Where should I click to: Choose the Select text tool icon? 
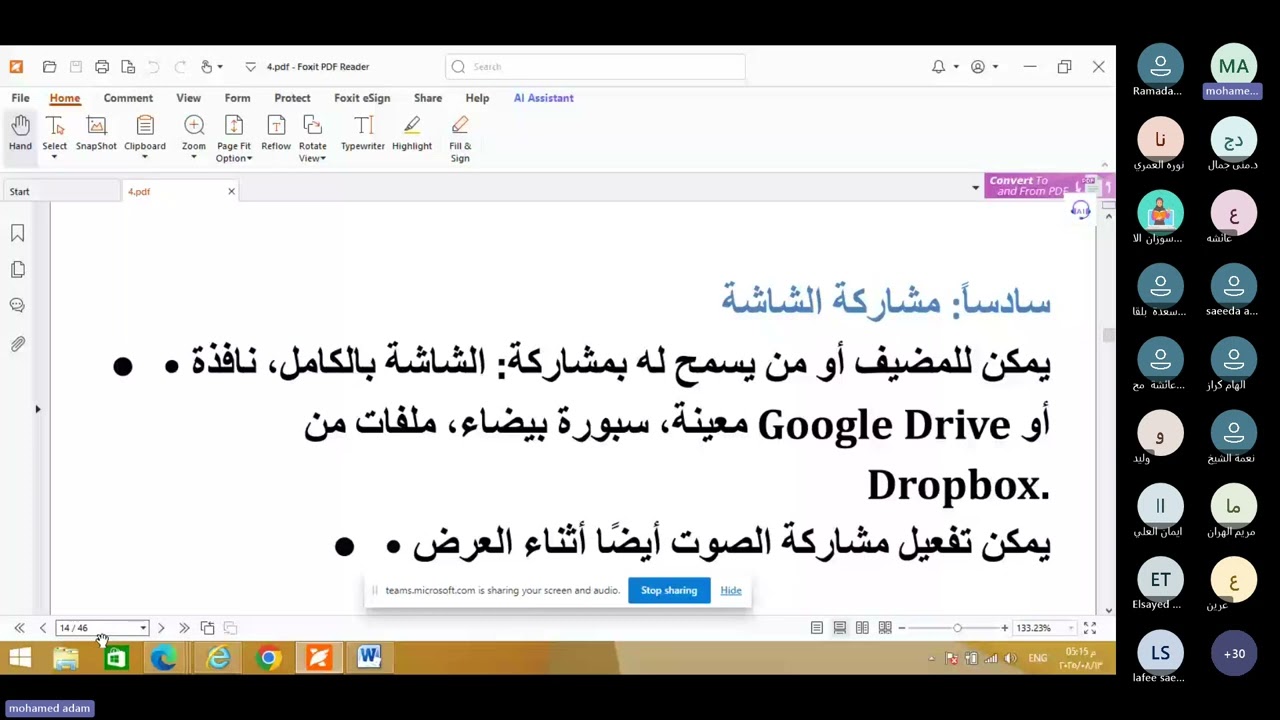(x=55, y=125)
